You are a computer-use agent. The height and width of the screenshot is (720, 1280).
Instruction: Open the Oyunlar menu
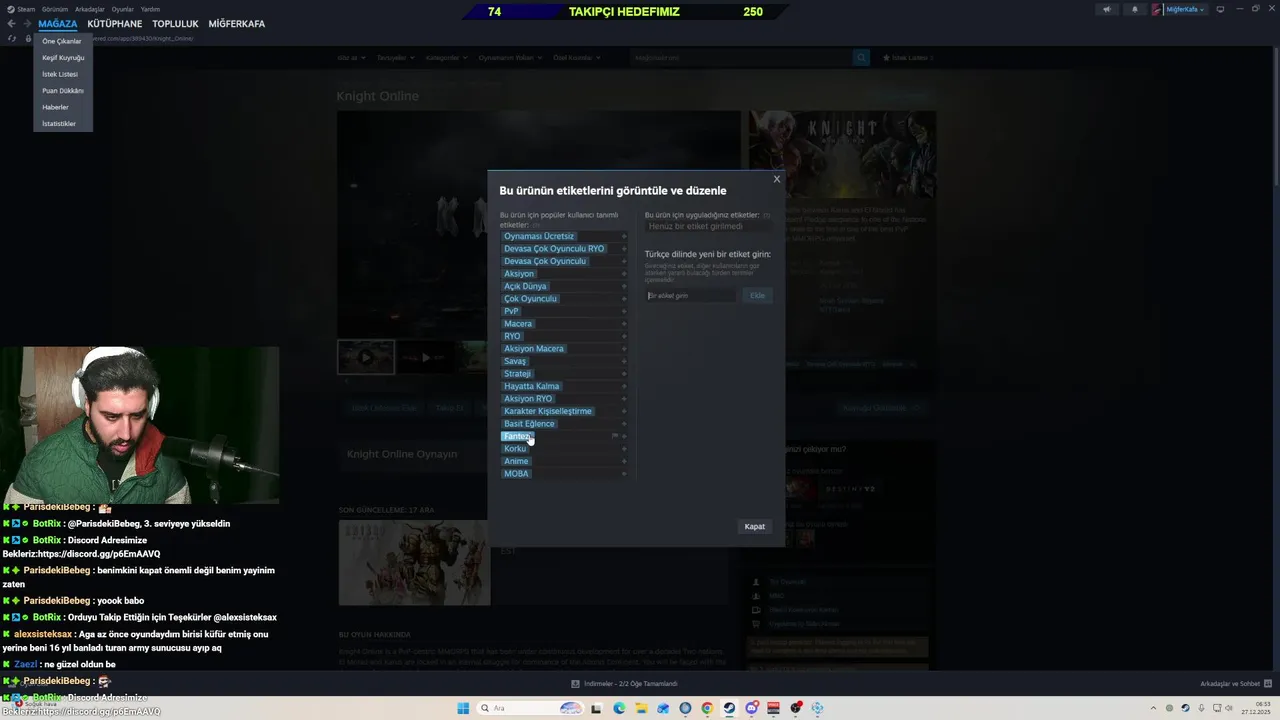[x=122, y=9]
